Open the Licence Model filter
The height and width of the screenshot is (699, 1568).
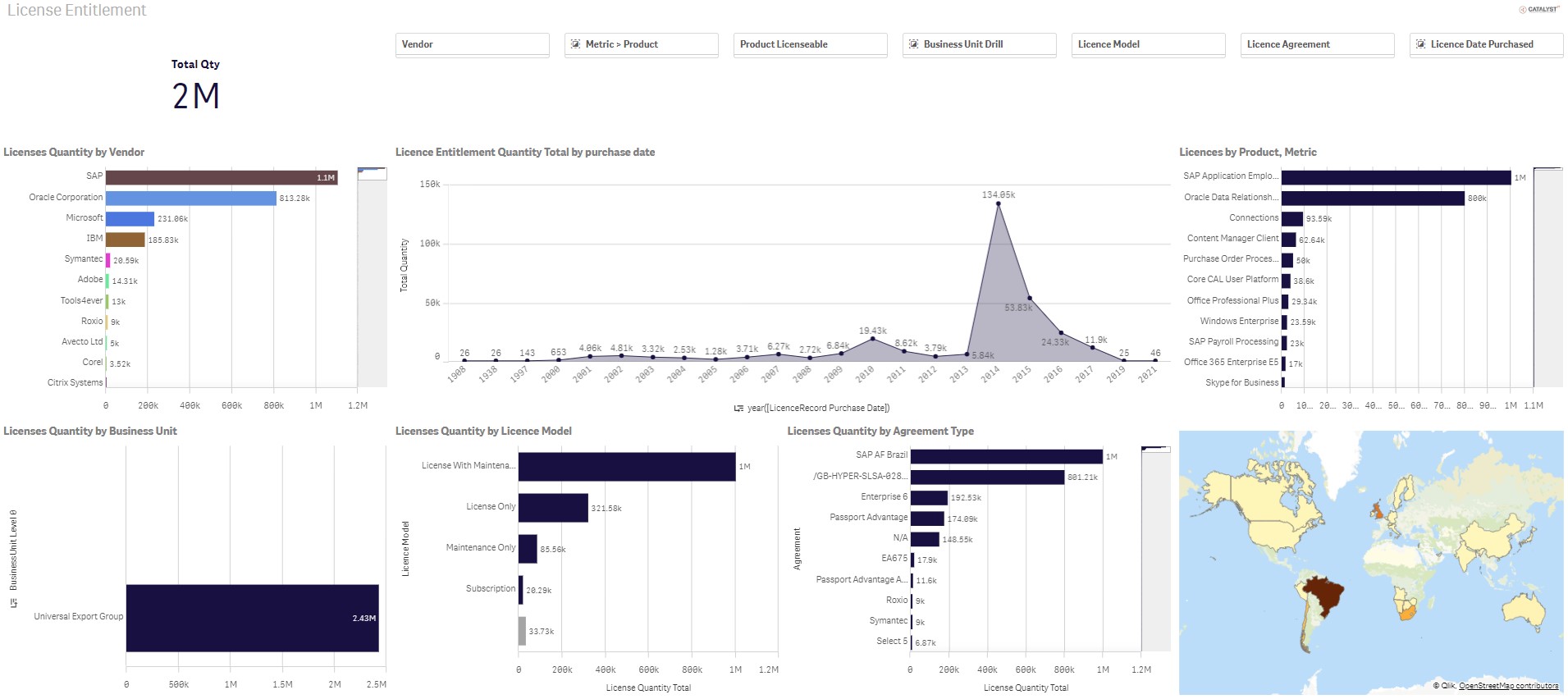pyautogui.click(x=1149, y=44)
